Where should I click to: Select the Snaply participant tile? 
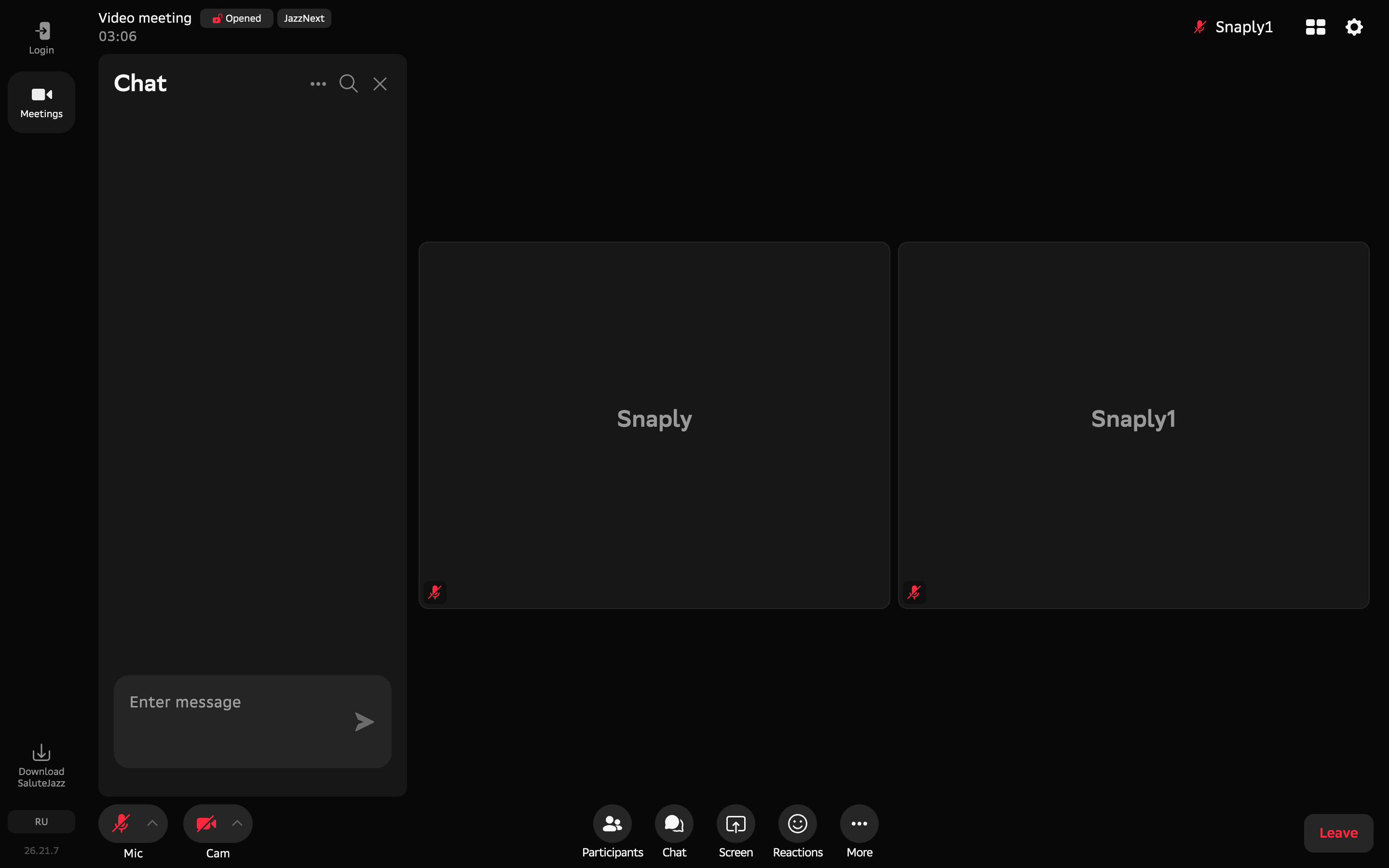(x=654, y=425)
